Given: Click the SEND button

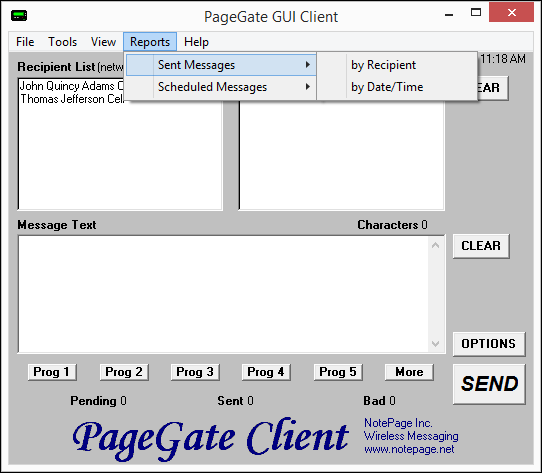Looking at the screenshot, I should tap(489, 384).
